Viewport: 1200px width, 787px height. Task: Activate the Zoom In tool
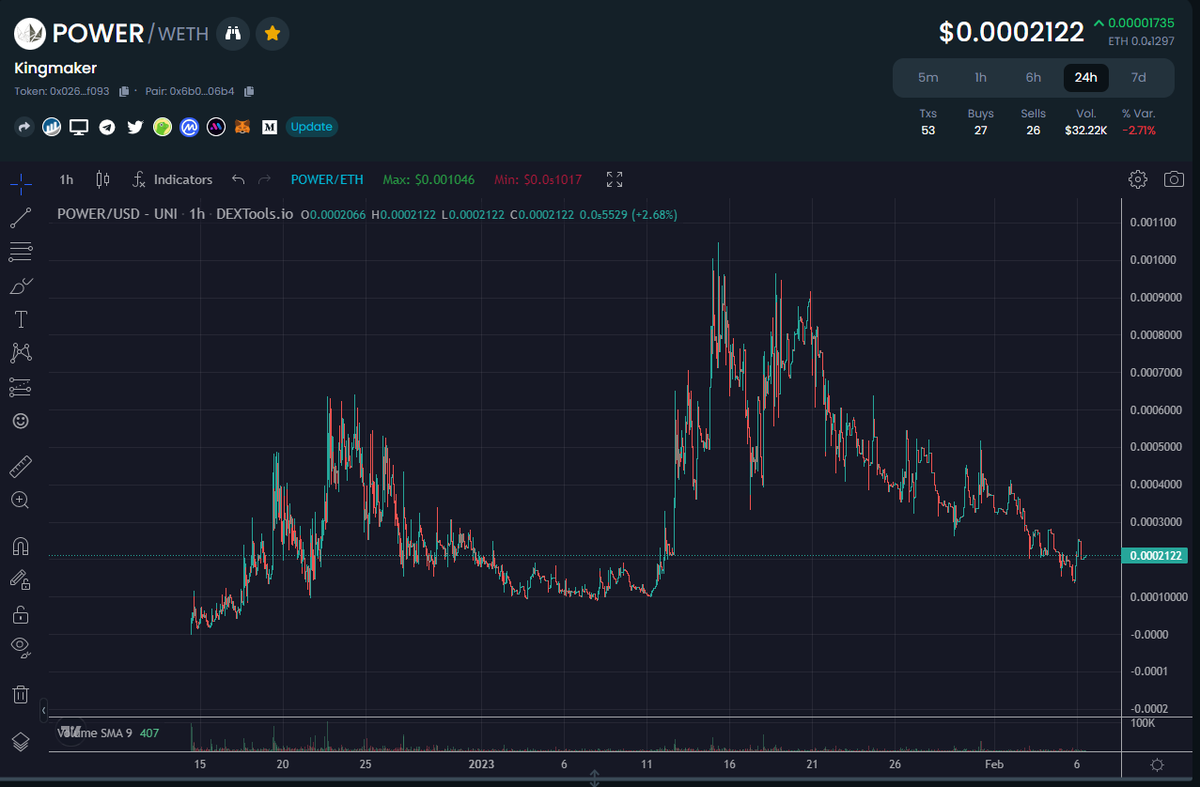(x=20, y=500)
